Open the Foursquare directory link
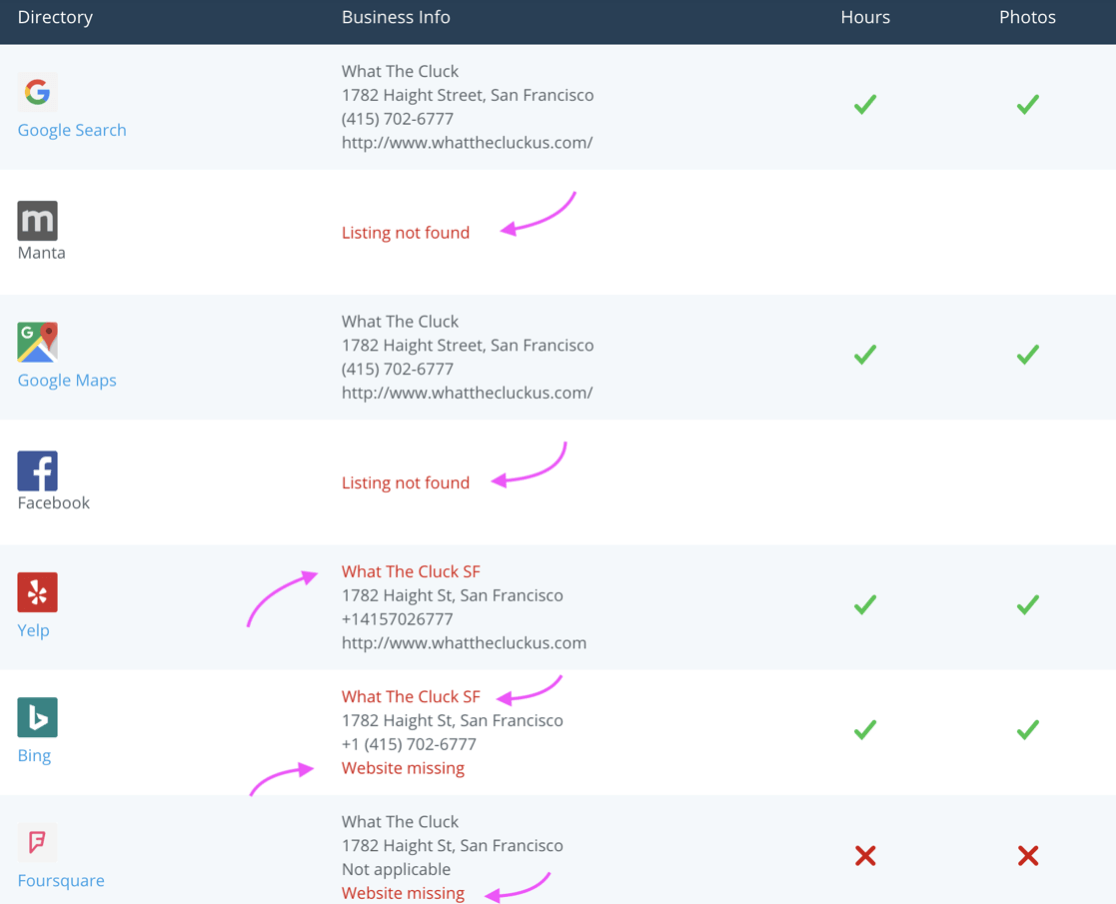The height and width of the screenshot is (904, 1116). pyautogui.click(x=60, y=881)
